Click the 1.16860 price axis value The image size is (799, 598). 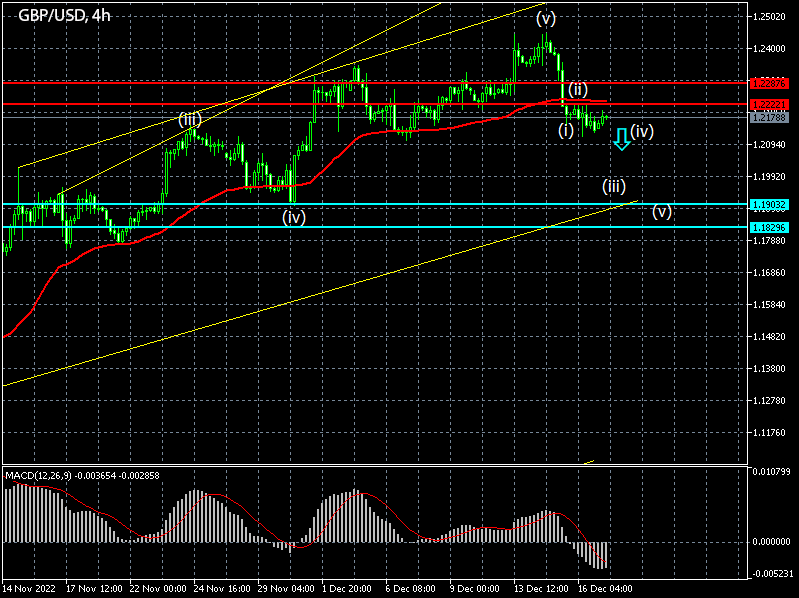[769, 273]
